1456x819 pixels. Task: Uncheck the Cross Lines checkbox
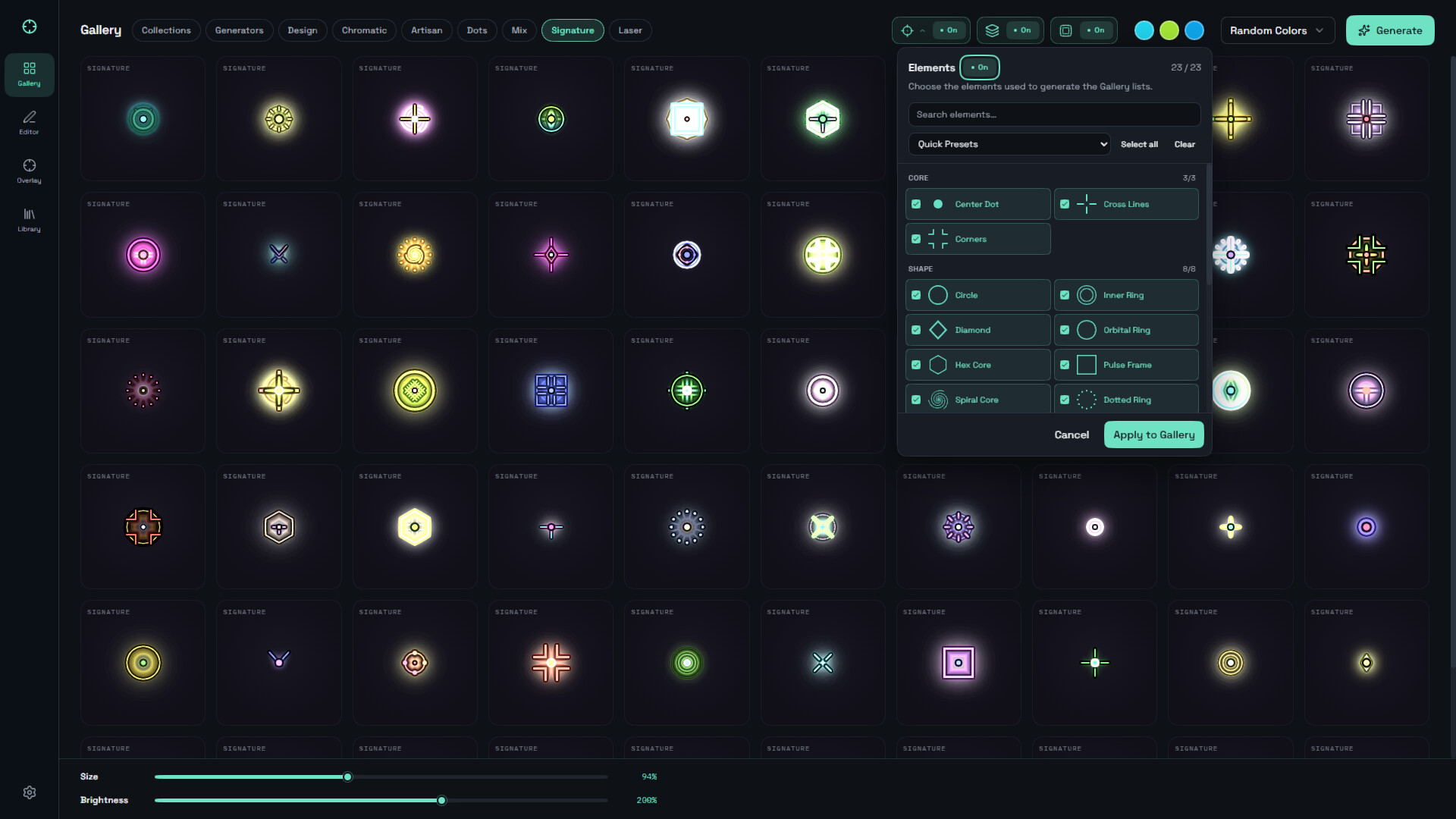[1065, 204]
